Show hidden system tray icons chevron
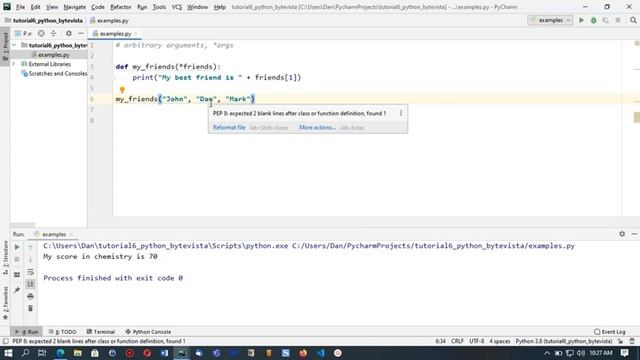Image resolution: width=640 pixels, height=360 pixels. 547,353
